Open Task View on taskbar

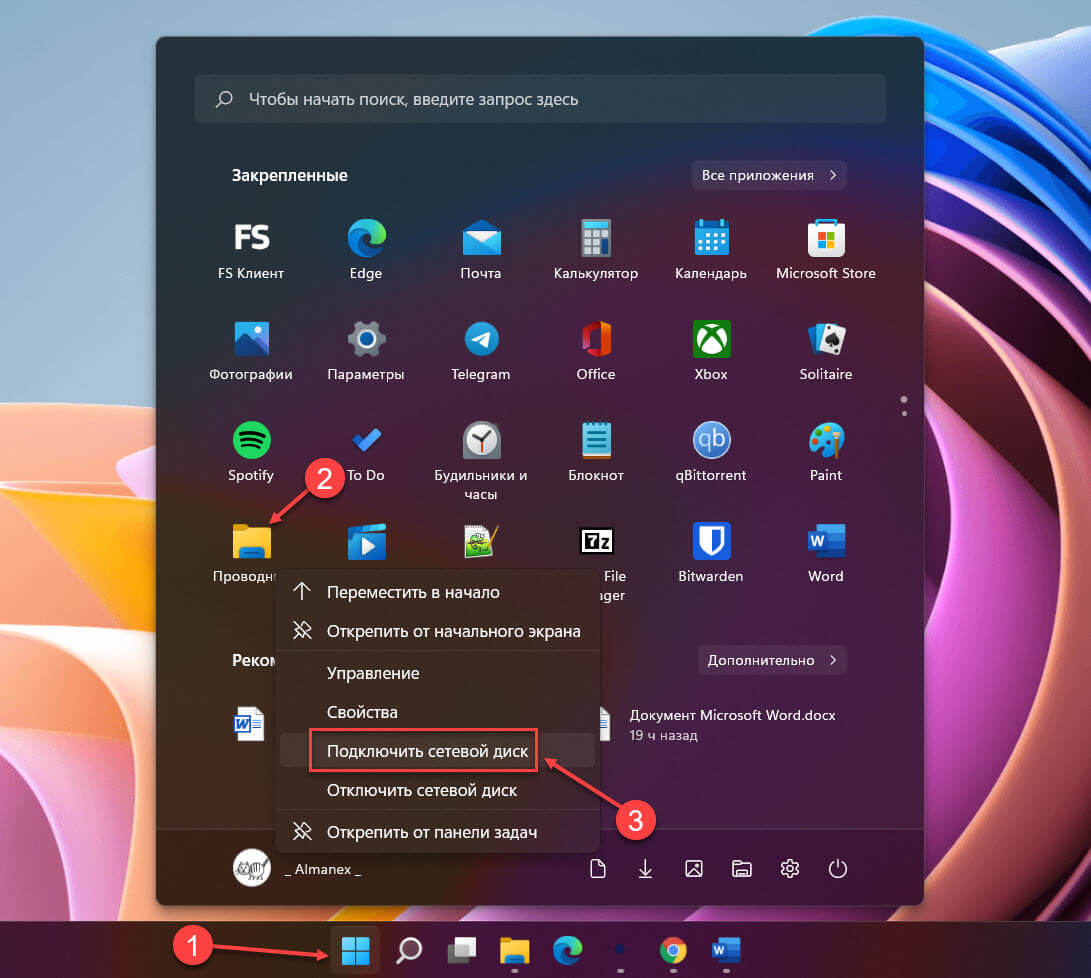[x=462, y=950]
